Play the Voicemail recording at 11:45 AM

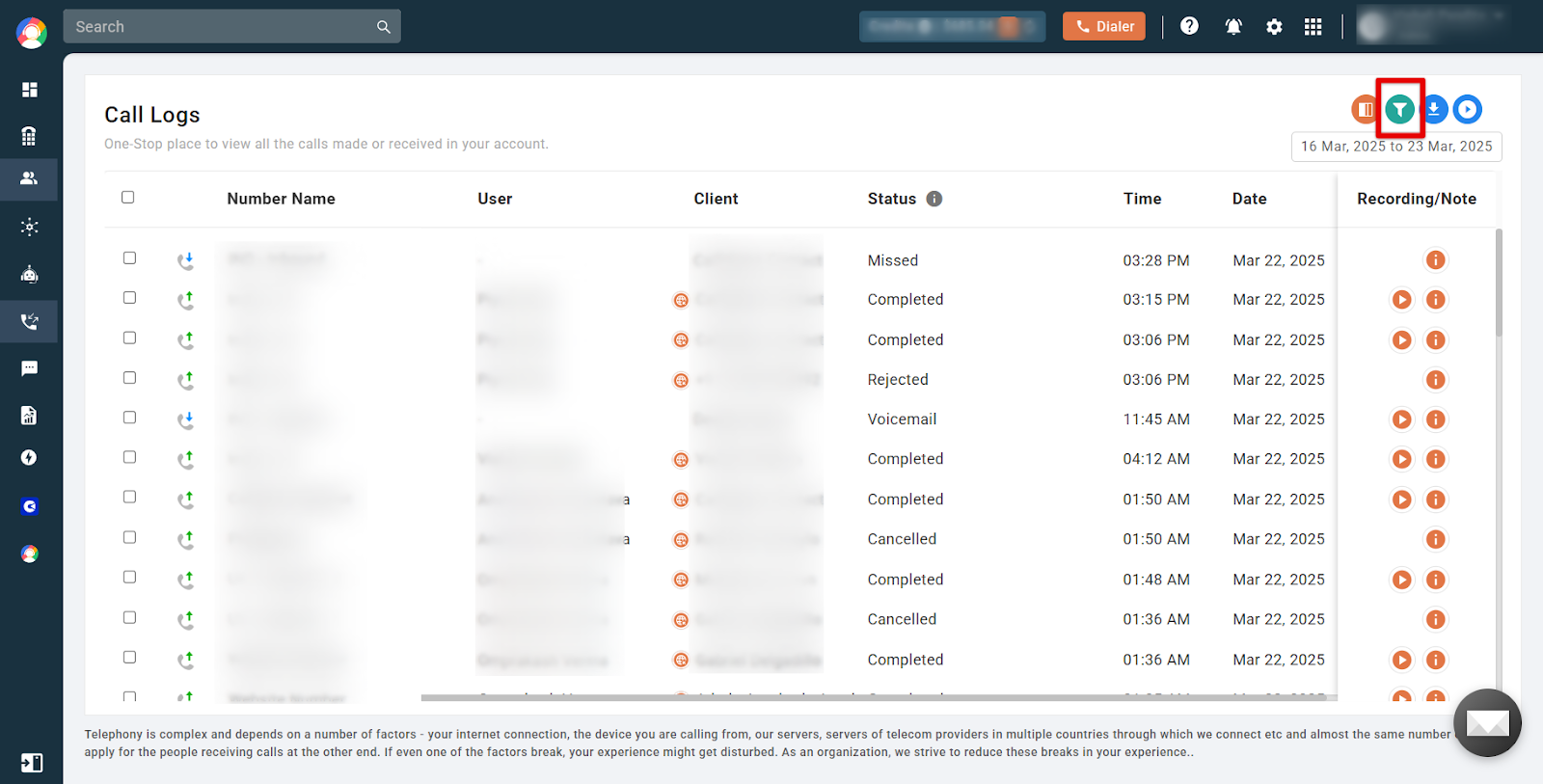(1401, 419)
